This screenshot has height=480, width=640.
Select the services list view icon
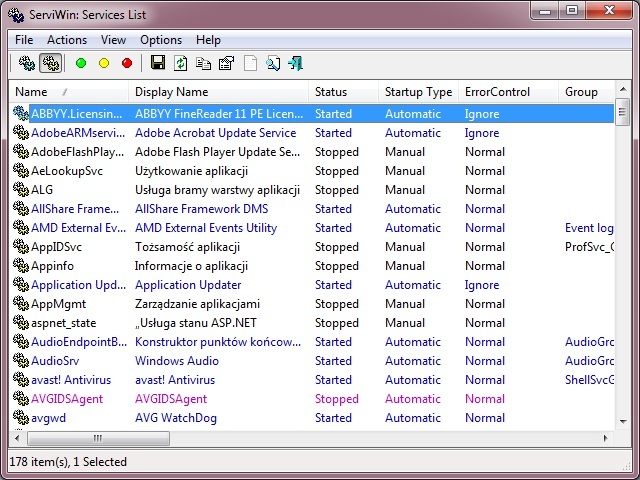pyautogui.click(x=51, y=63)
